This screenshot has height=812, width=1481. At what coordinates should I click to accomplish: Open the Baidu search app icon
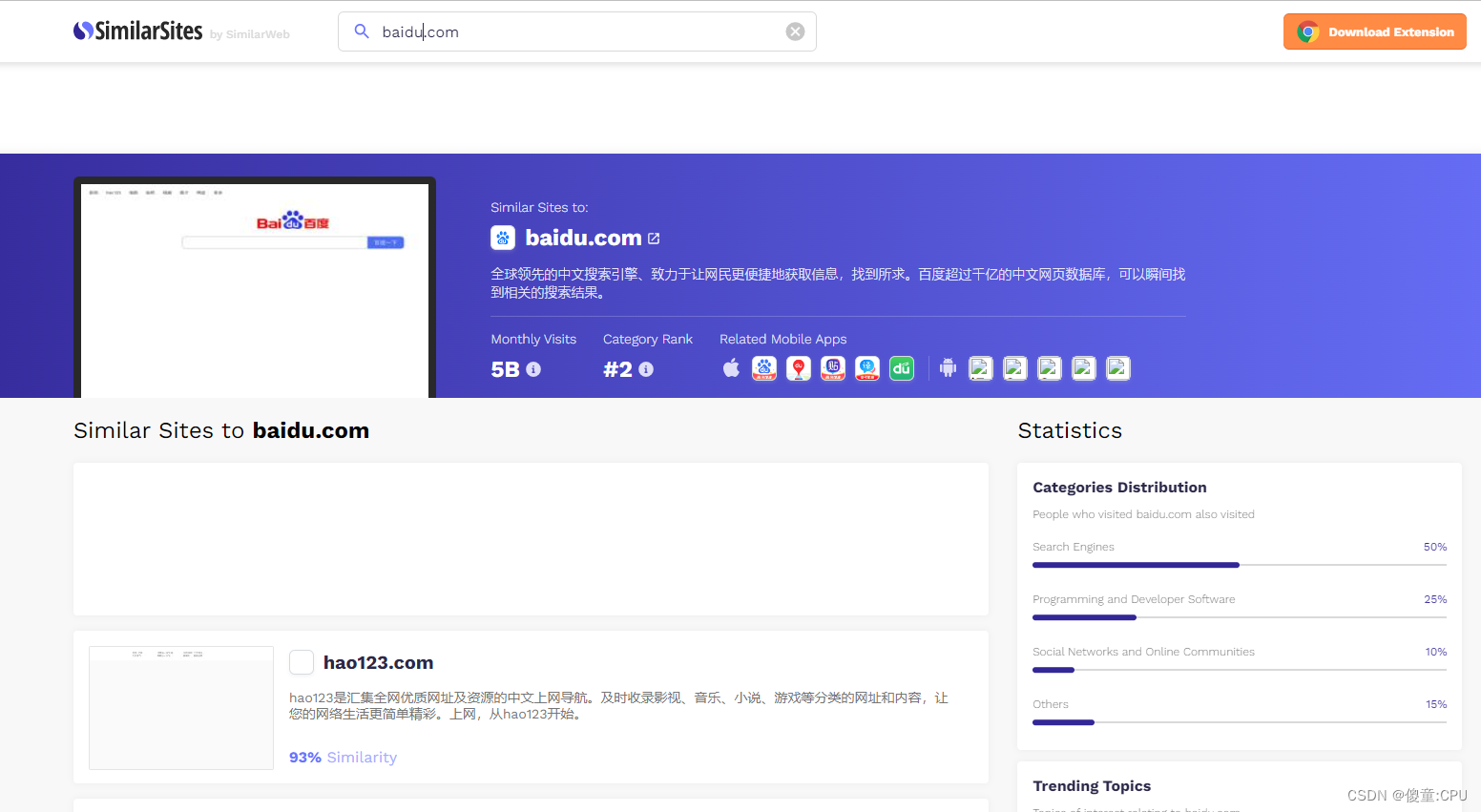(764, 368)
